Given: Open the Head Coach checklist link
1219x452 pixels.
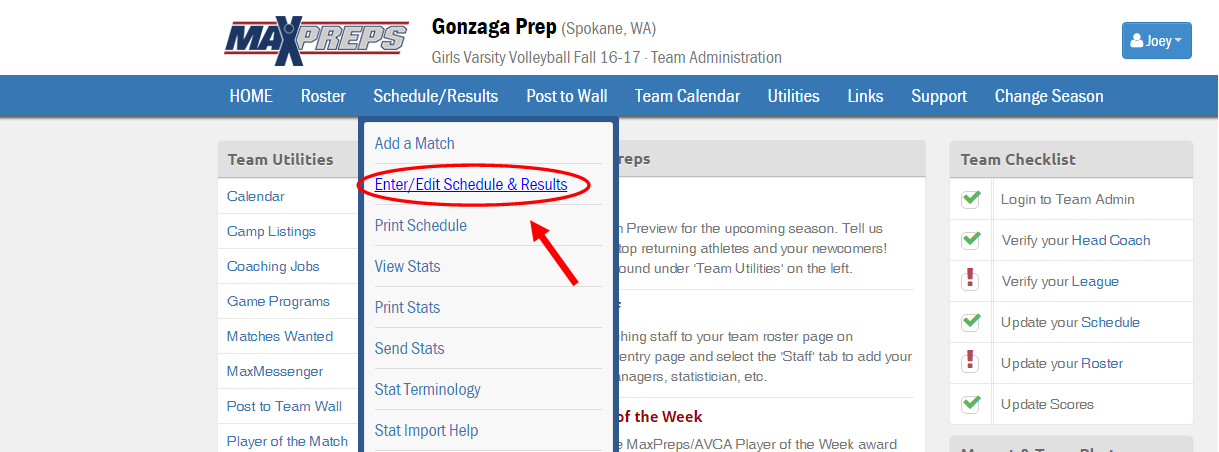Looking at the screenshot, I should [x=1111, y=241].
